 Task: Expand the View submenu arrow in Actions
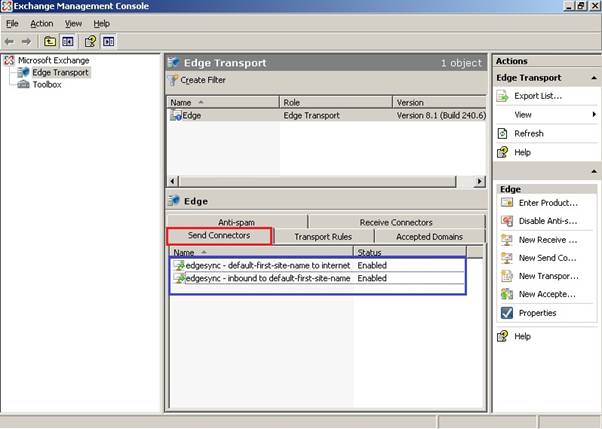[594, 114]
